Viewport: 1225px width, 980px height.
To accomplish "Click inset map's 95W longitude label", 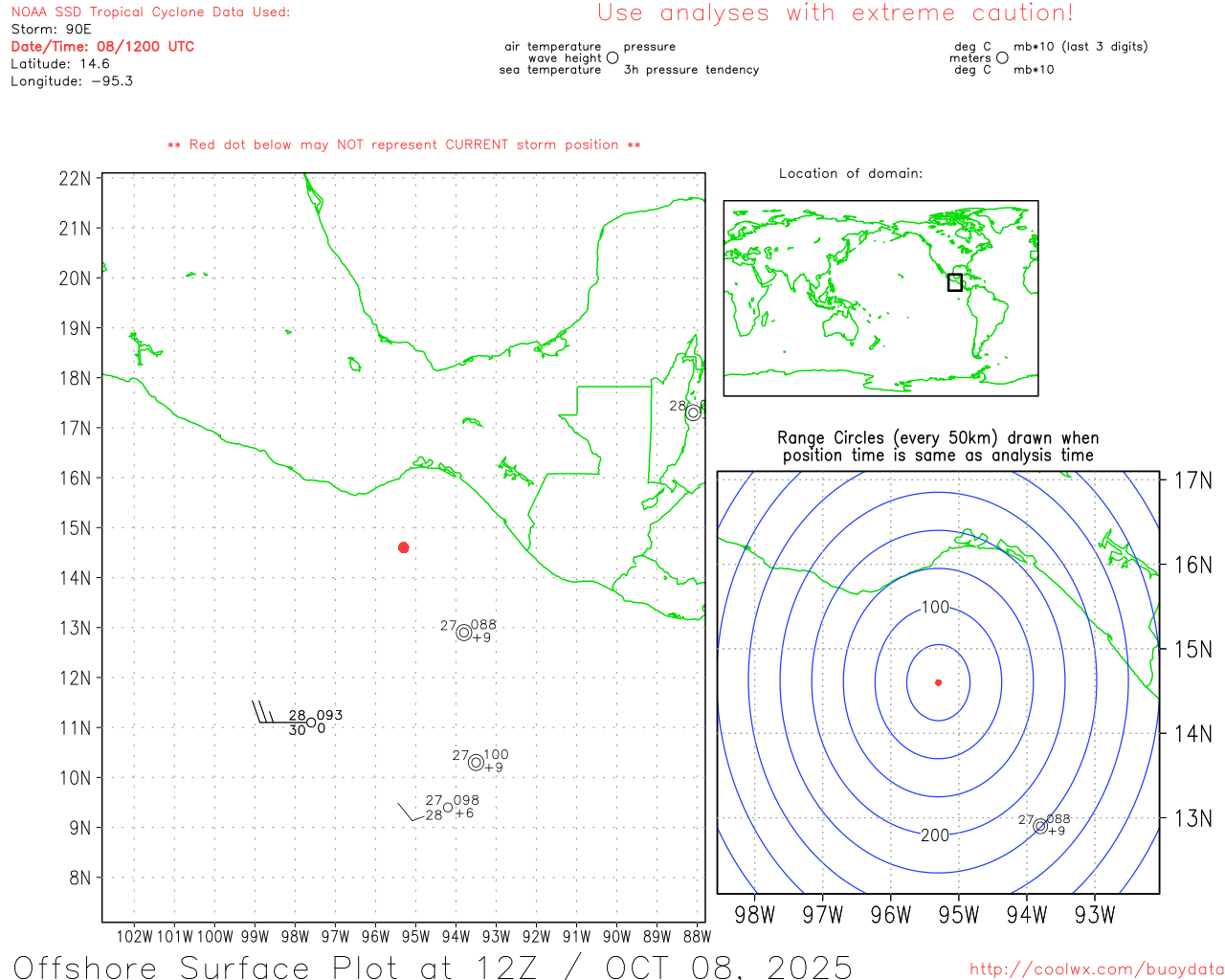I will 959,916.
